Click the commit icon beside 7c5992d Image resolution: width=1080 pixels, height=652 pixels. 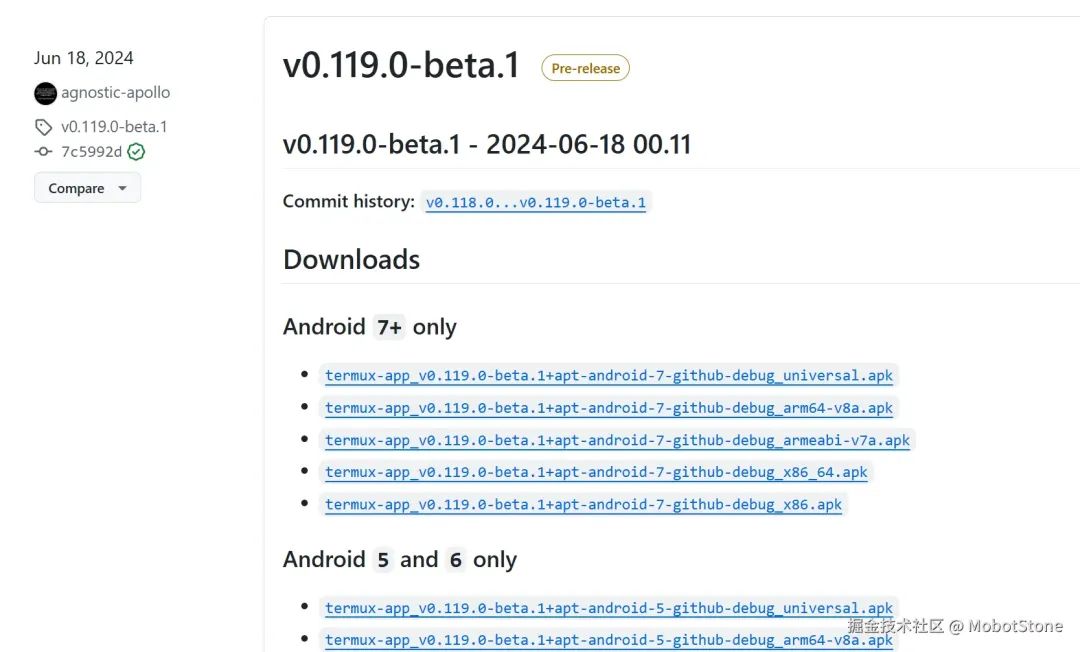(43, 151)
